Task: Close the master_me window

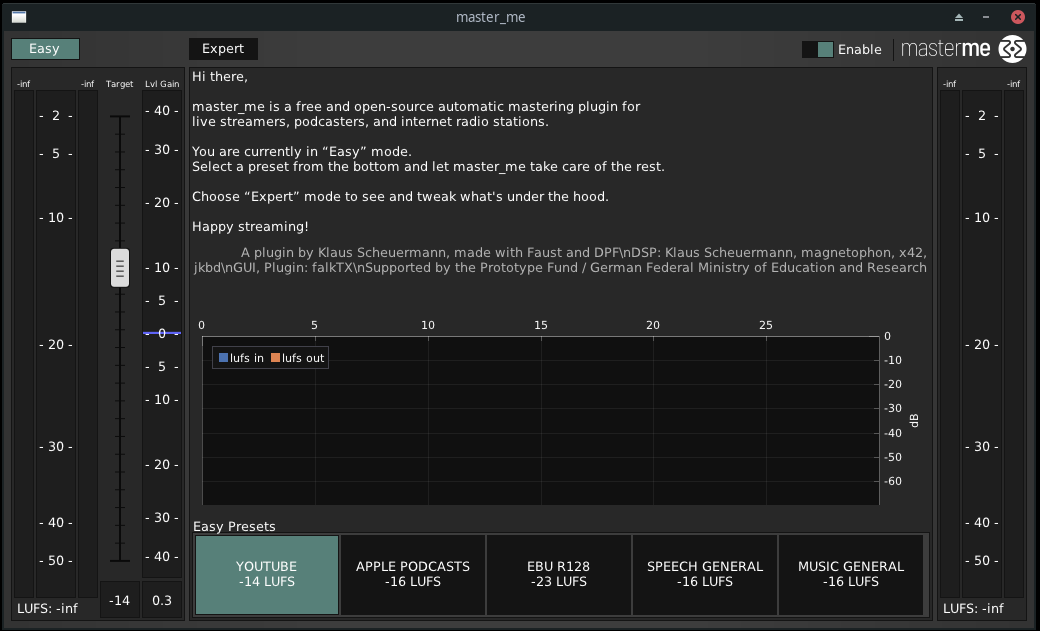Action: [x=1017, y=17]
